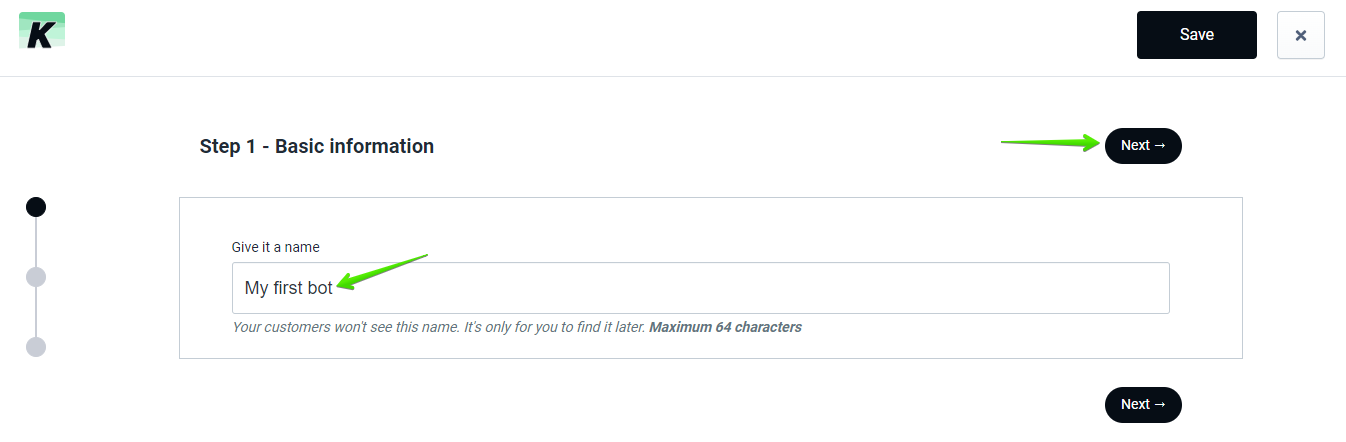
Task: Click the 'Give it a name' label
Action: tap(276, 247)
